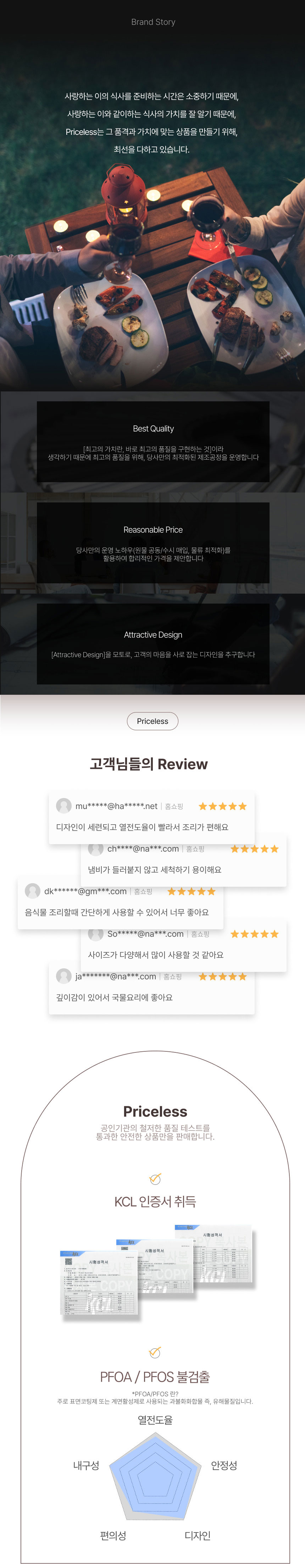Click the avatar icon beside ja*******@na***.com
The width and height of the screenshot is (305, 1568).
63,976
